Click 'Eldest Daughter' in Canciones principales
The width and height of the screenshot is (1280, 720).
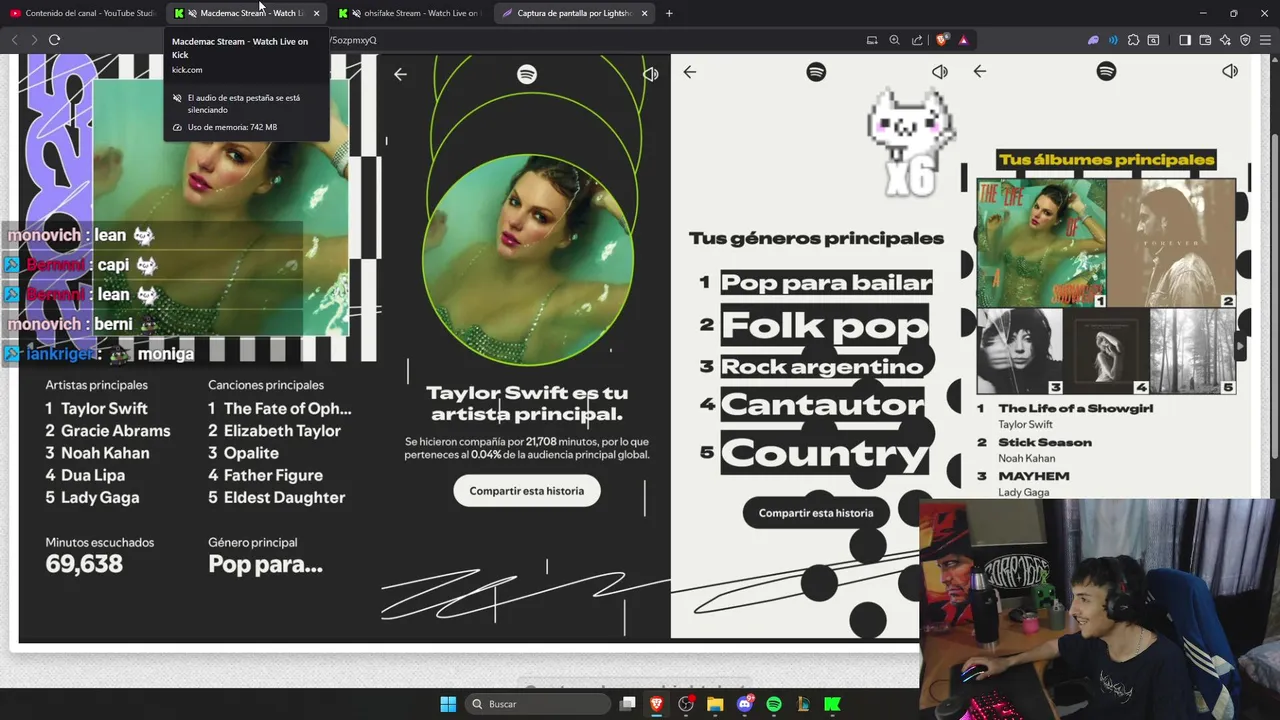(284, 497)
